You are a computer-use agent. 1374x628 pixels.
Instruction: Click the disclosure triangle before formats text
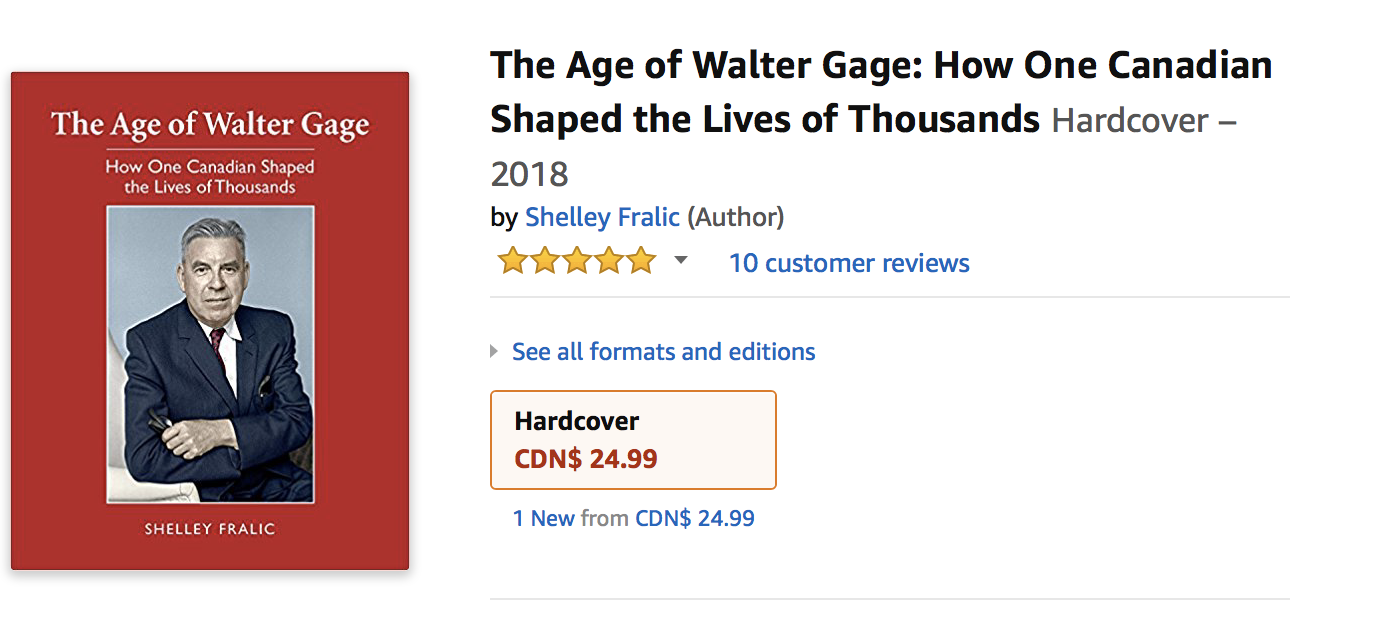coord(494,351)
